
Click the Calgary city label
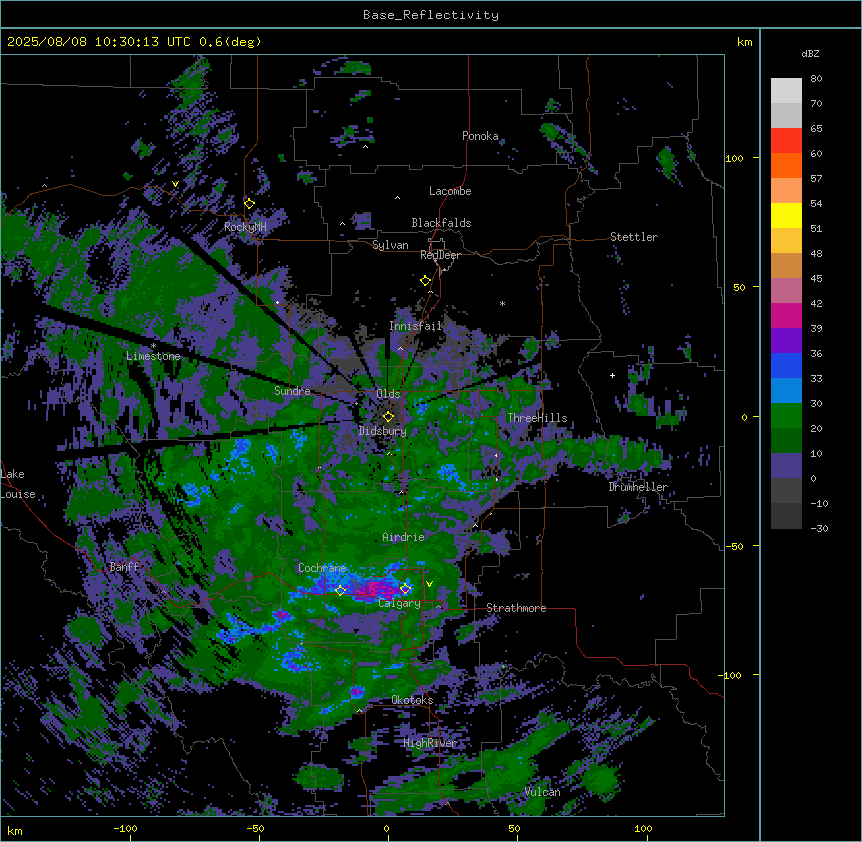pos(399,603)
